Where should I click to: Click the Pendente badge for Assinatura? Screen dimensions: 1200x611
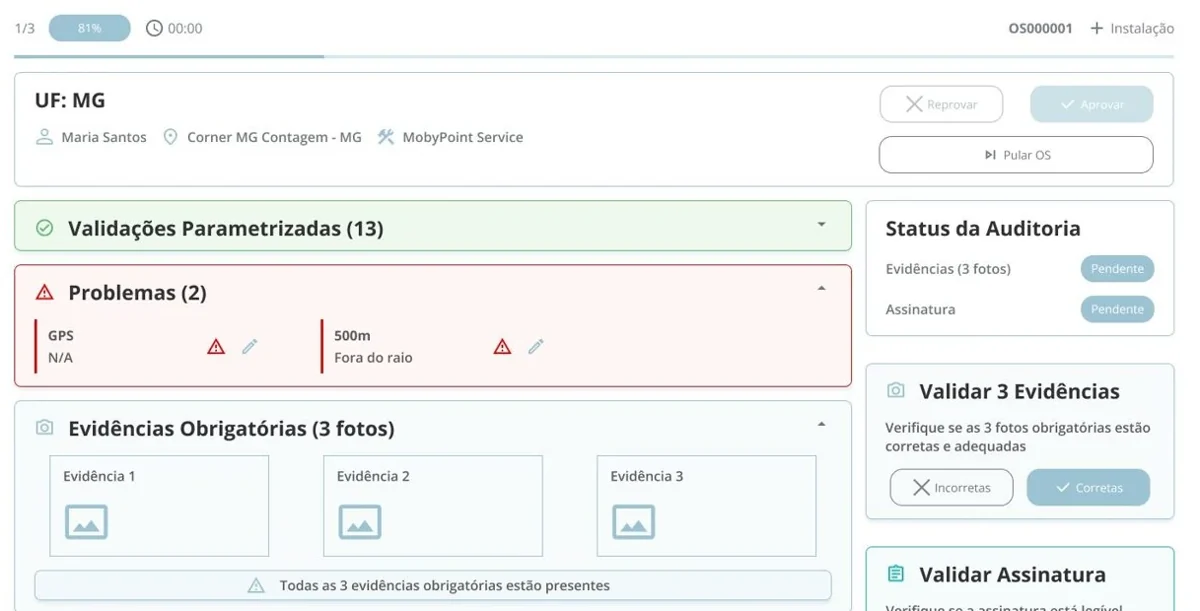click(x=1117, y=309)
